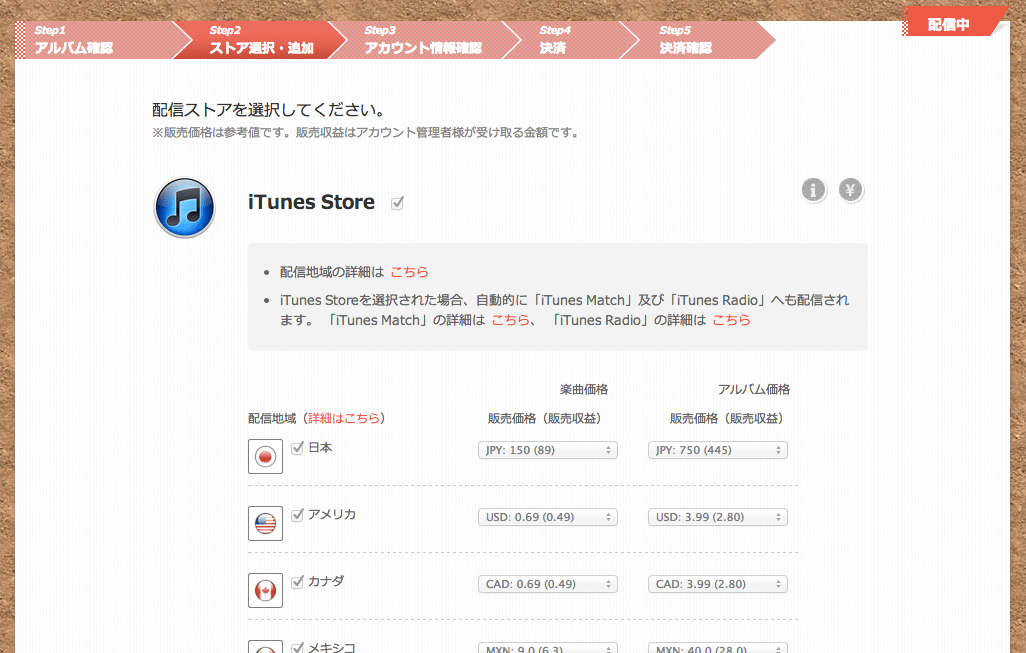
Task: Open こちら link for iTunes Match details
Action: (x=510, y=320)
